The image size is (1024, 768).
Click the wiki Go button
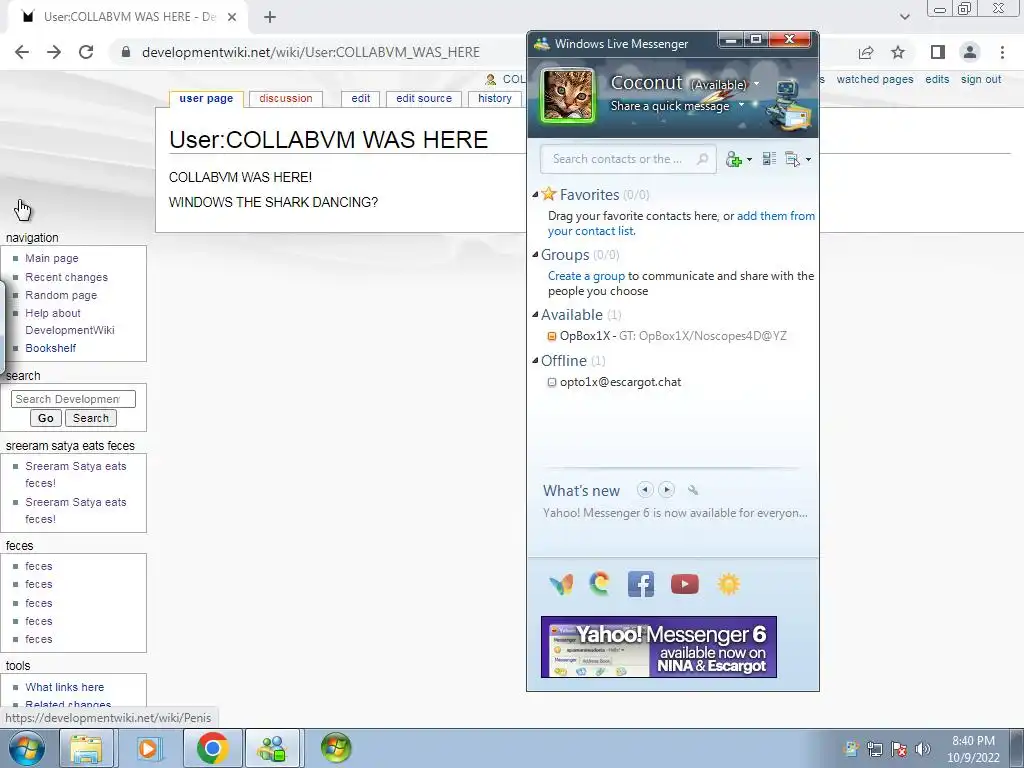(46, 418)
